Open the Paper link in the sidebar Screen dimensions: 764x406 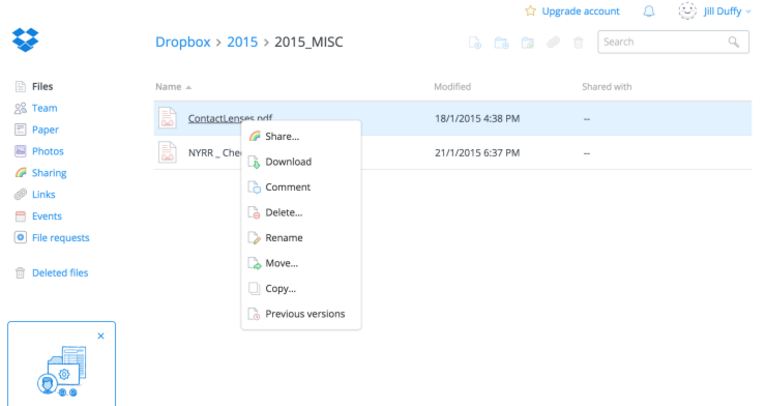click(45, 130)
